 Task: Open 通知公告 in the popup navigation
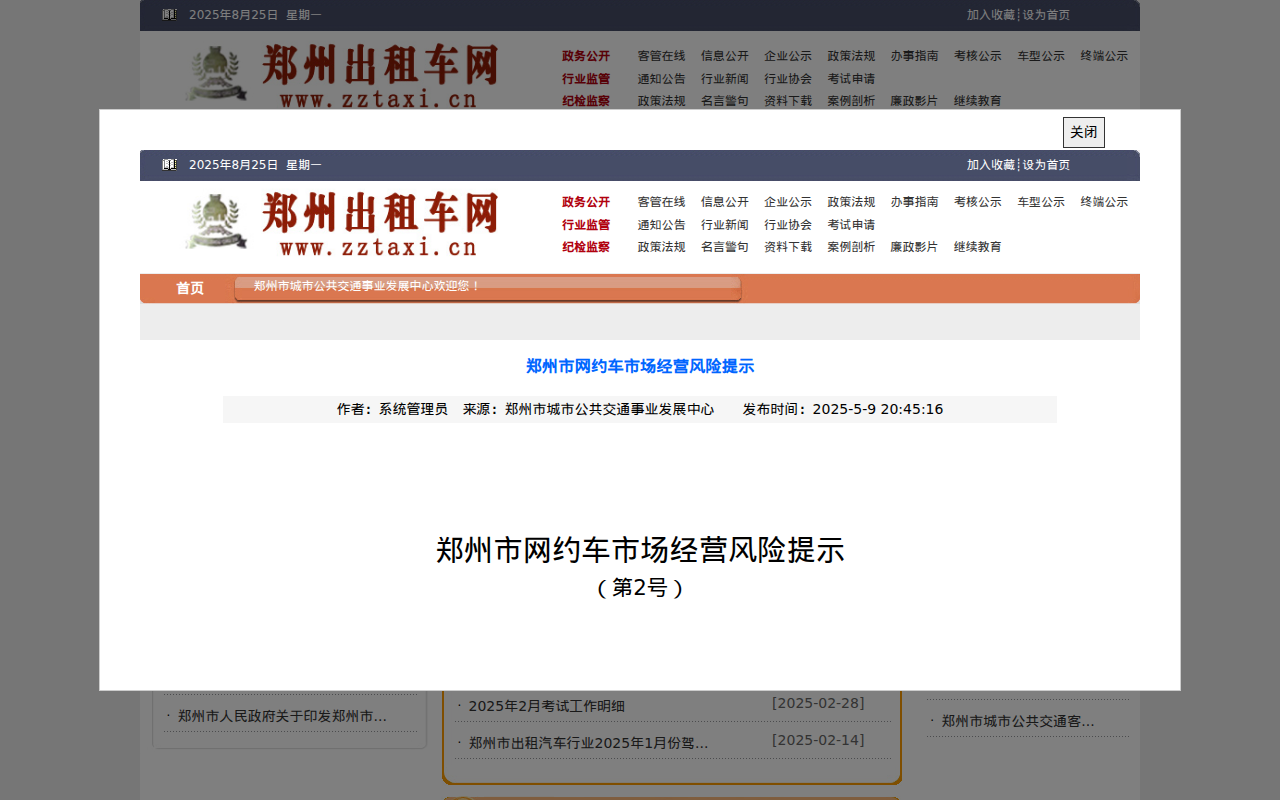(x=662, y=225)
